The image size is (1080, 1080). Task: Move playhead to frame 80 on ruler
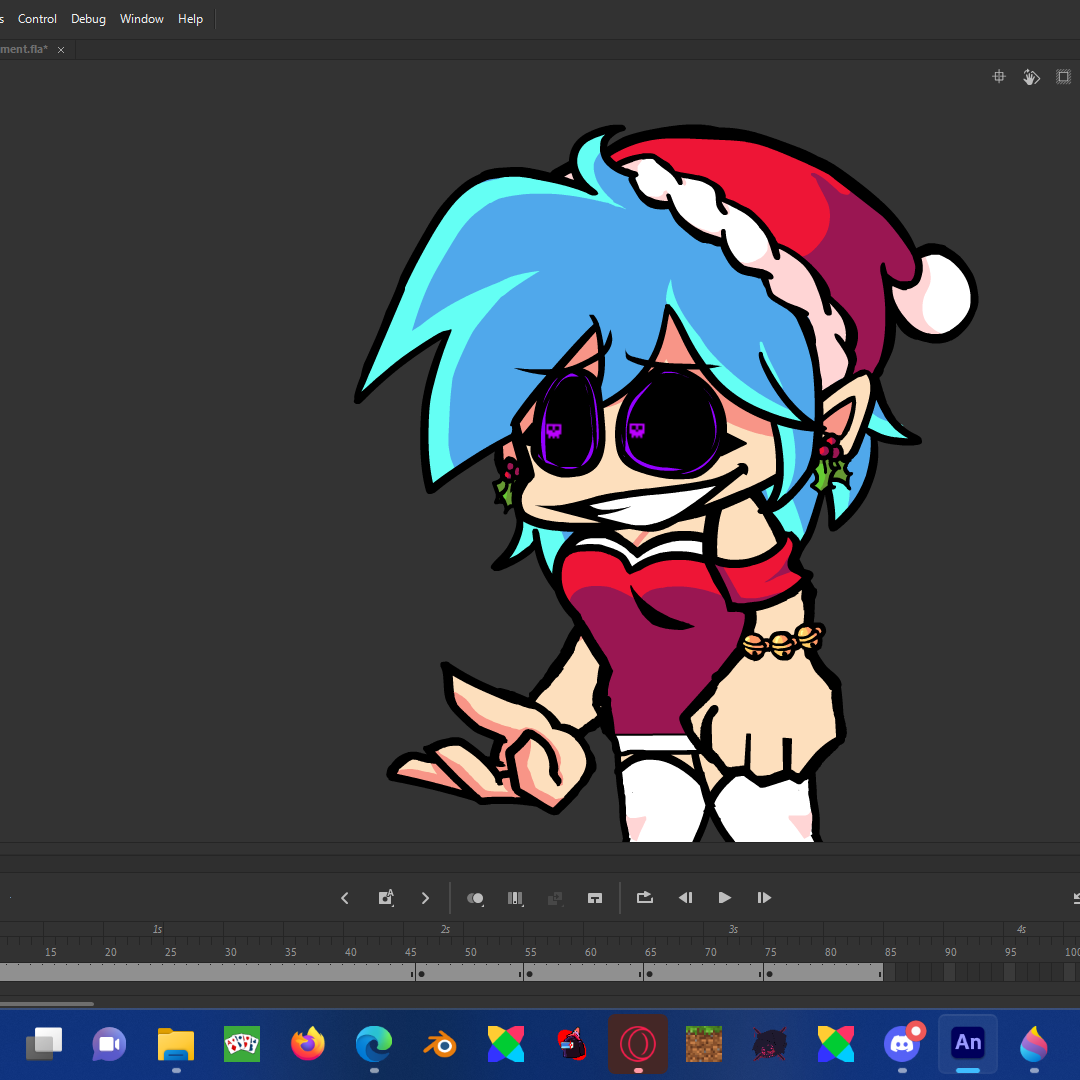(x=830, y=952)
